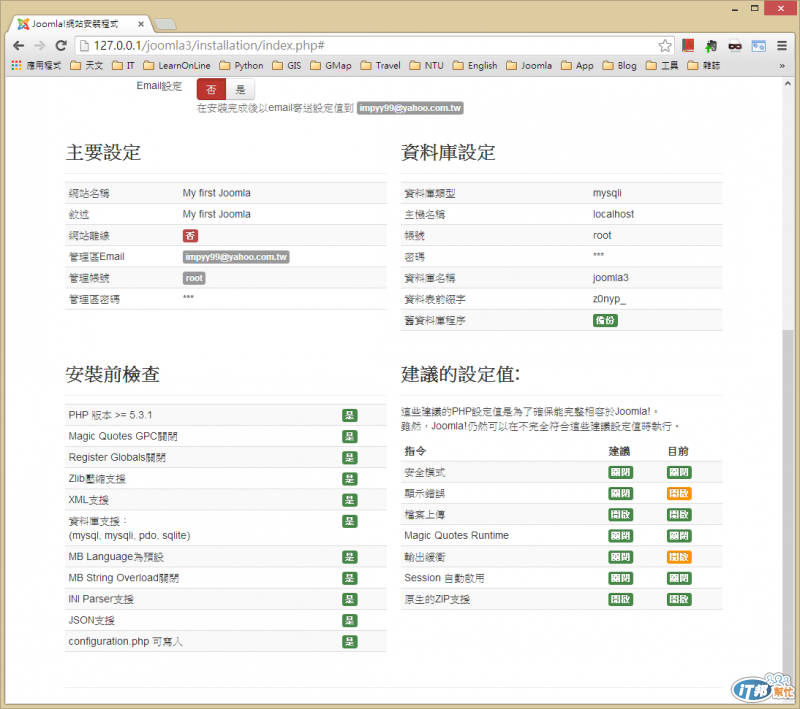Click the blue window extension icon
Viewport: 800px width, 709px height.
(759, 46)
